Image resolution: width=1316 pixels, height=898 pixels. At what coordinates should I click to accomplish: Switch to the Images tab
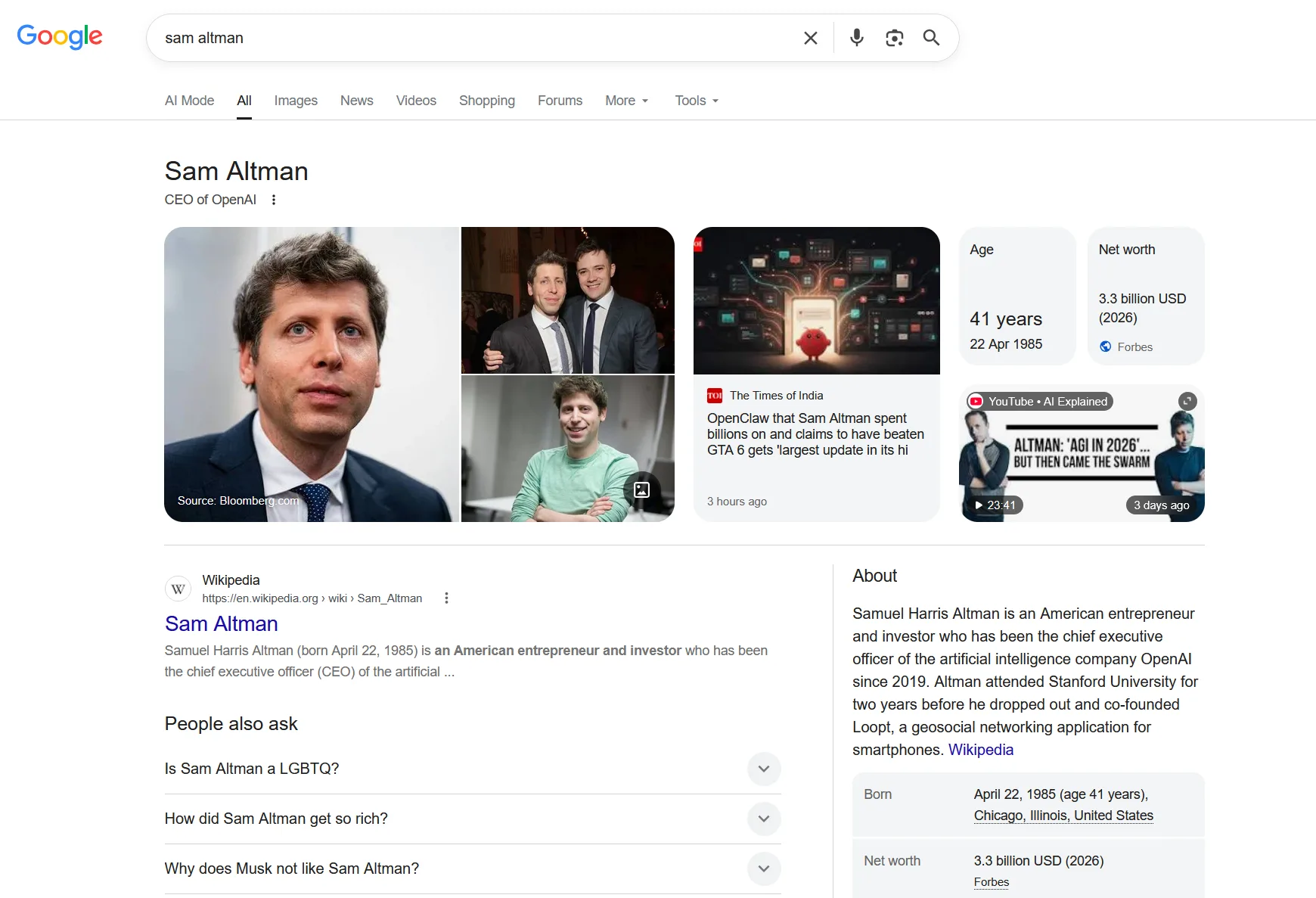296,101
